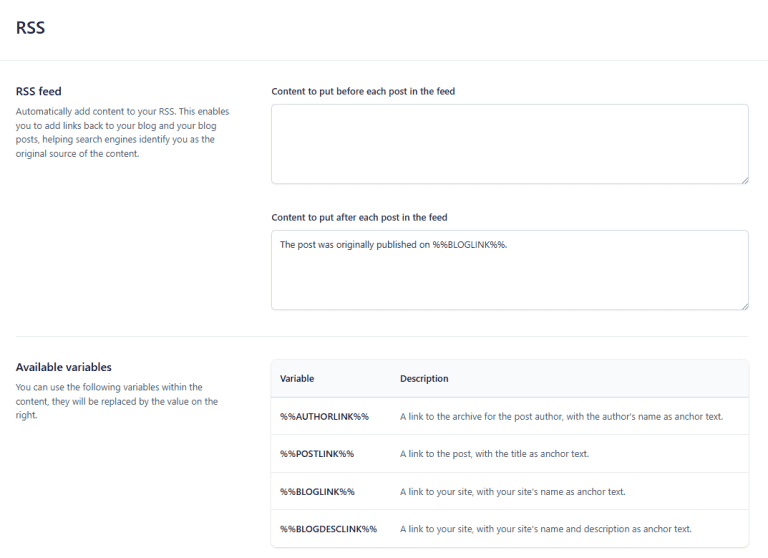Click the description text for %%BLOGDESCLINK%%
This screenshot has height=558, width=768.
(545, 529)
